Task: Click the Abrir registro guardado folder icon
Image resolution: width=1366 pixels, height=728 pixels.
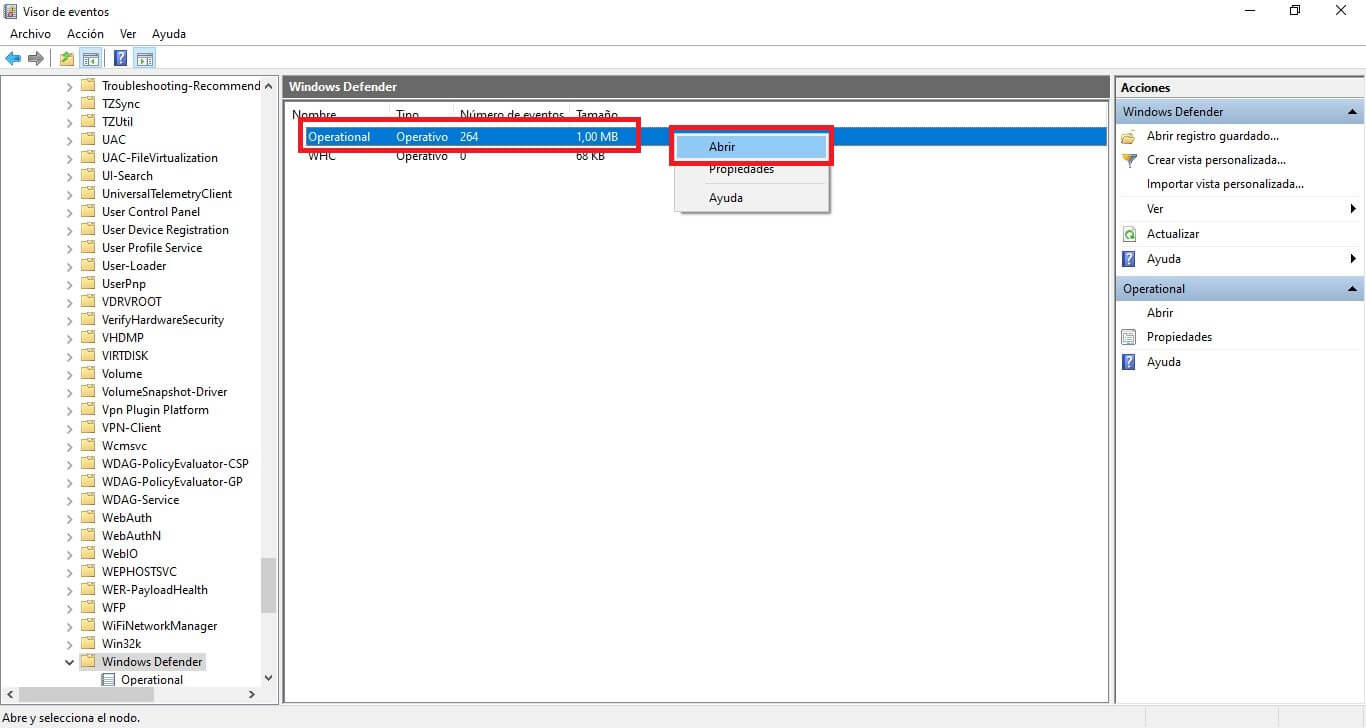Action: [x=1129, y=136]
